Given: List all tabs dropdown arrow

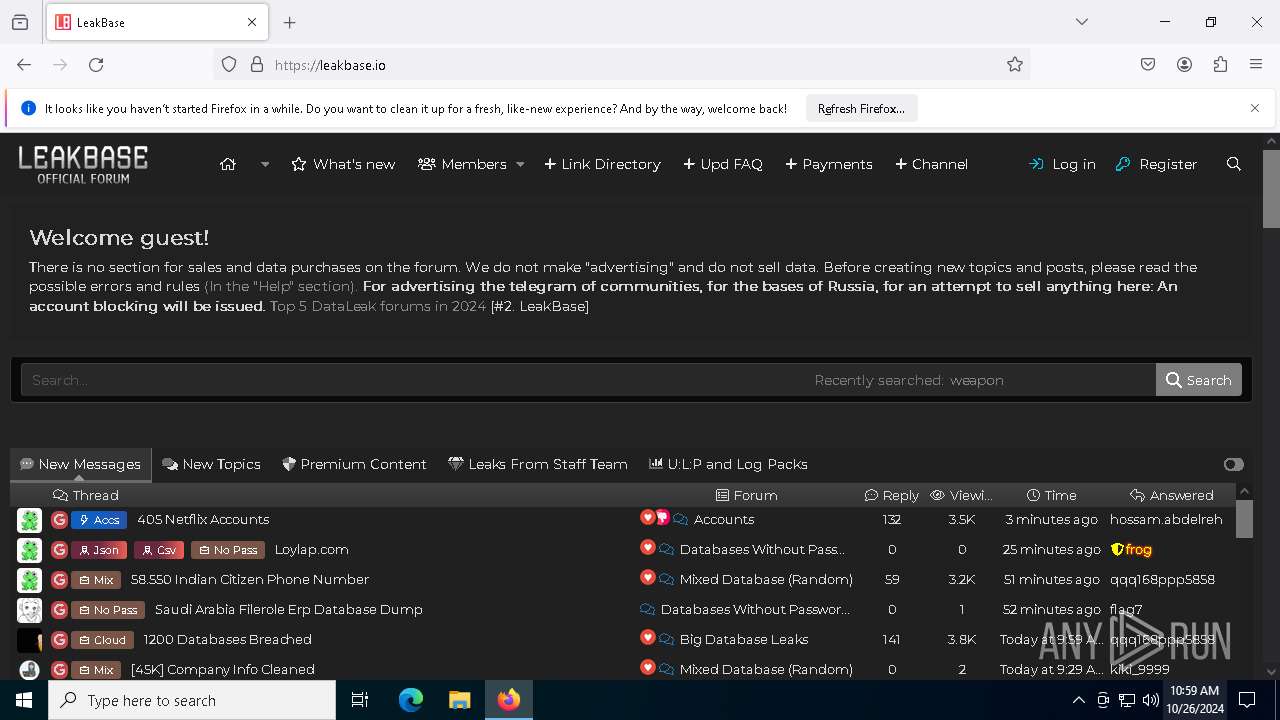Looking at the screenshot, I should pyautogui.click(x=1082, y=22).
